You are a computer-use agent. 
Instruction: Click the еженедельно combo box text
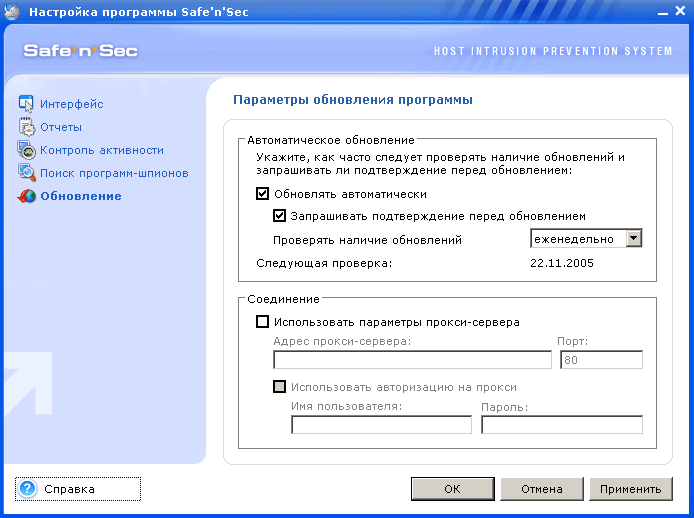[574, 239]
